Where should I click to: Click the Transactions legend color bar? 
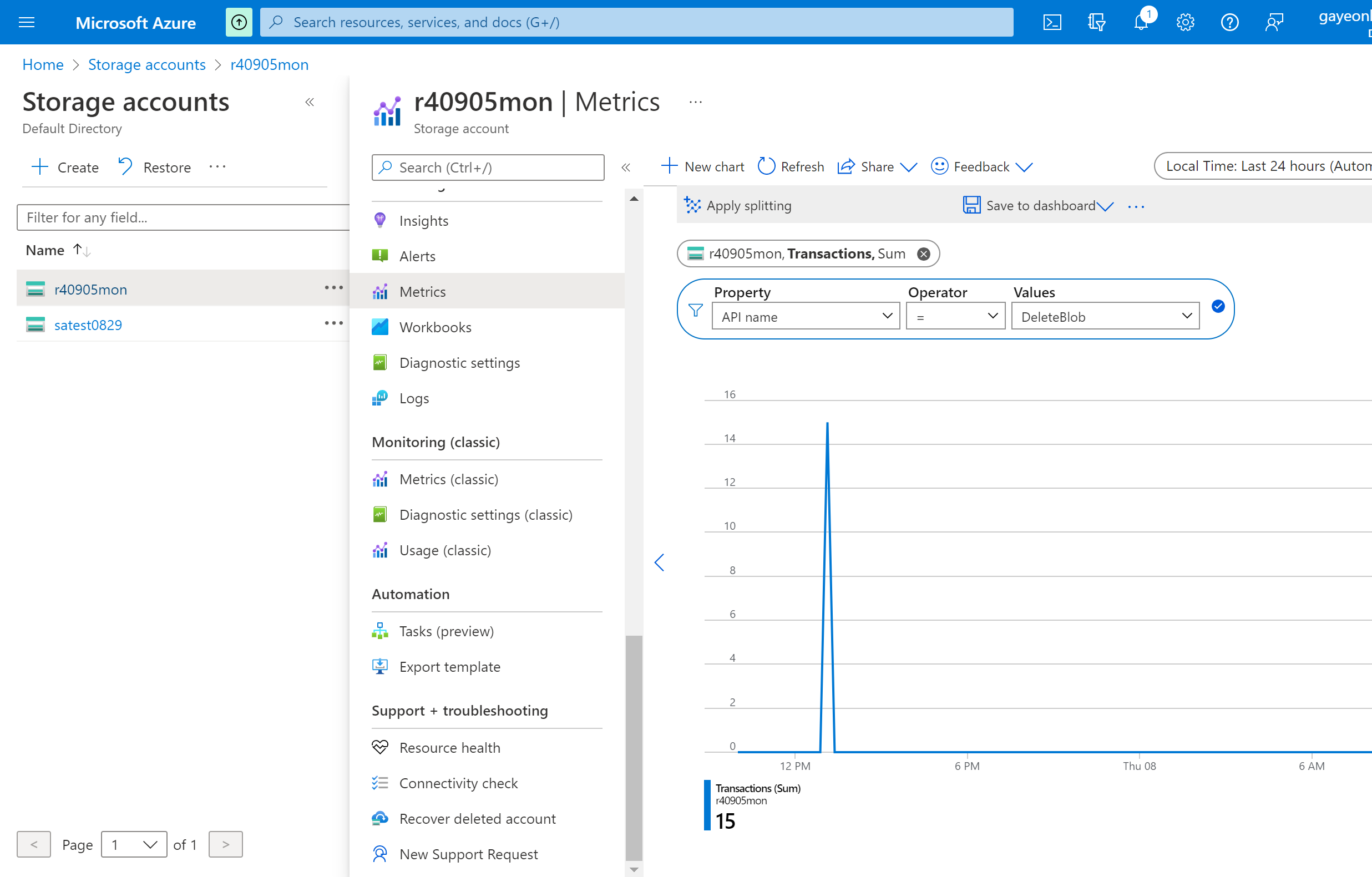coord(707,805)
